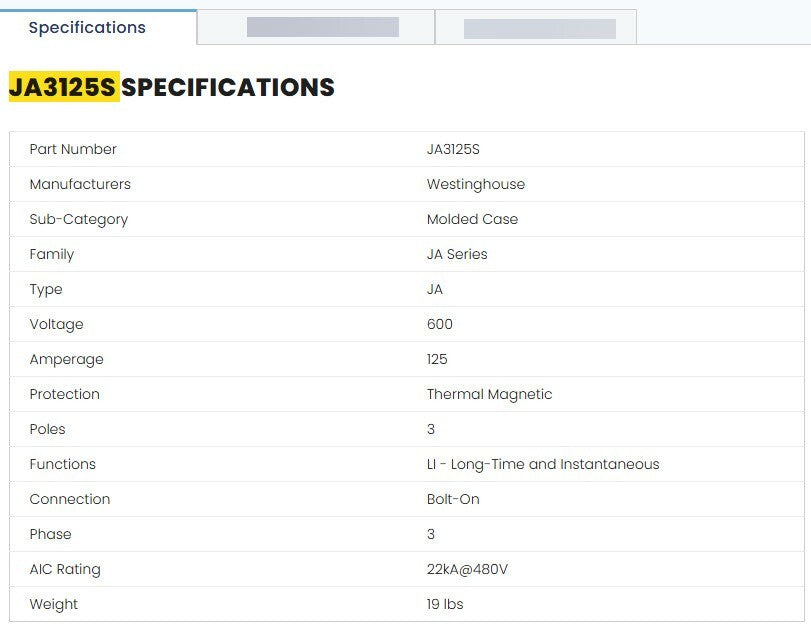Screen dimensions: 811x627
Task: Click the 22kA@480V AIC rating value
Action: click(467, 569)
